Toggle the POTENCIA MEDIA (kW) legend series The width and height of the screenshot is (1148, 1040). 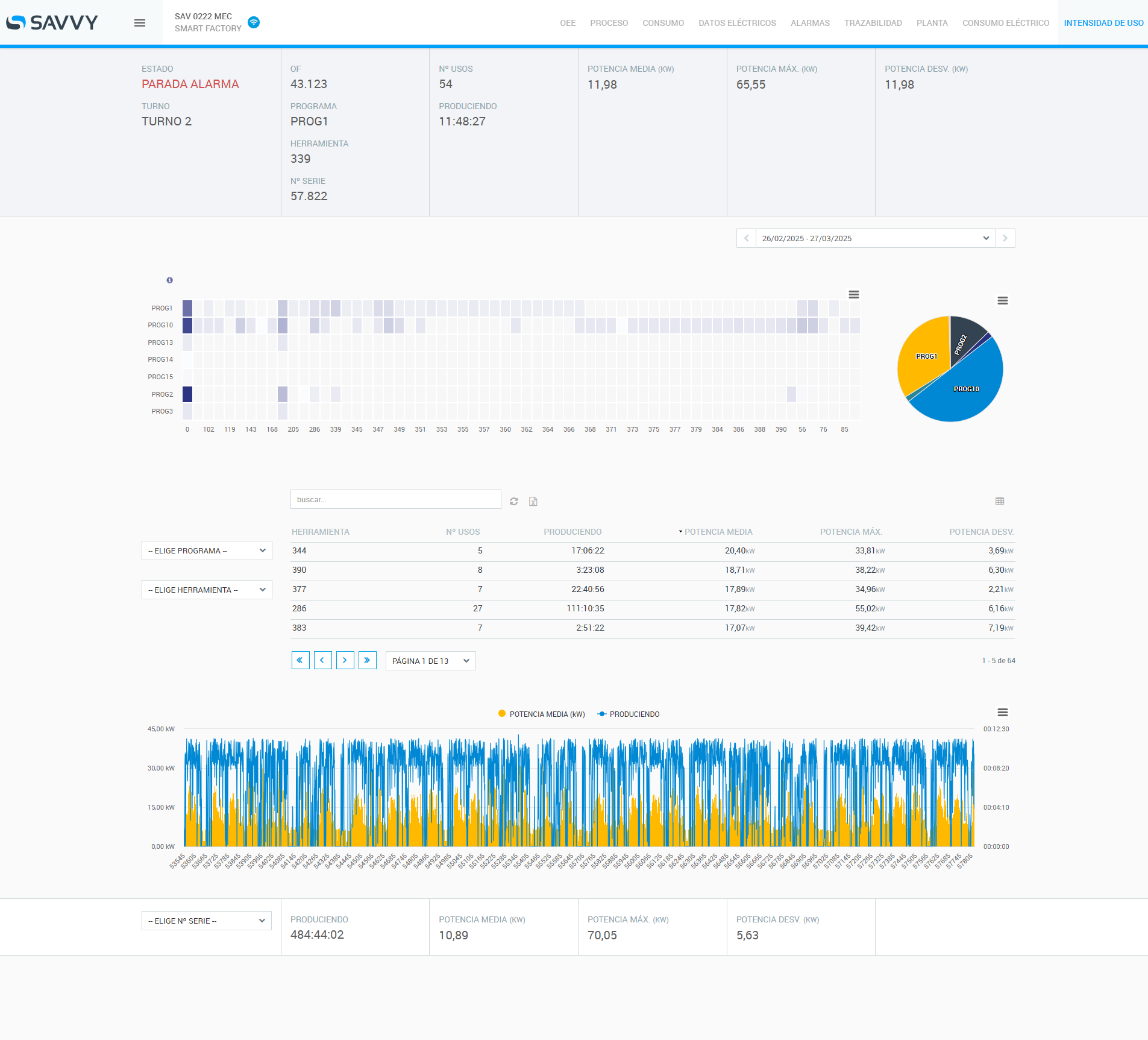pyautogui.click(x=547, y=714)
